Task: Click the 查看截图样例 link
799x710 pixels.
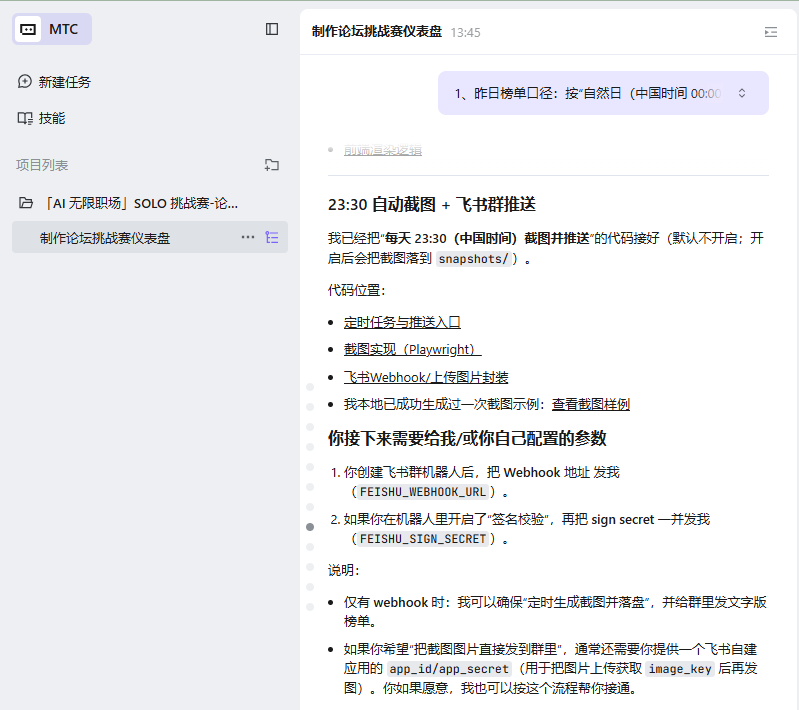Action: click(x=591, y=404)
